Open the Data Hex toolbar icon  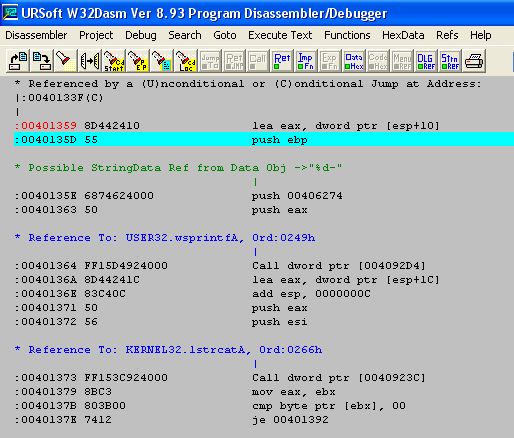pyautogui.click(x=354, y=61)
